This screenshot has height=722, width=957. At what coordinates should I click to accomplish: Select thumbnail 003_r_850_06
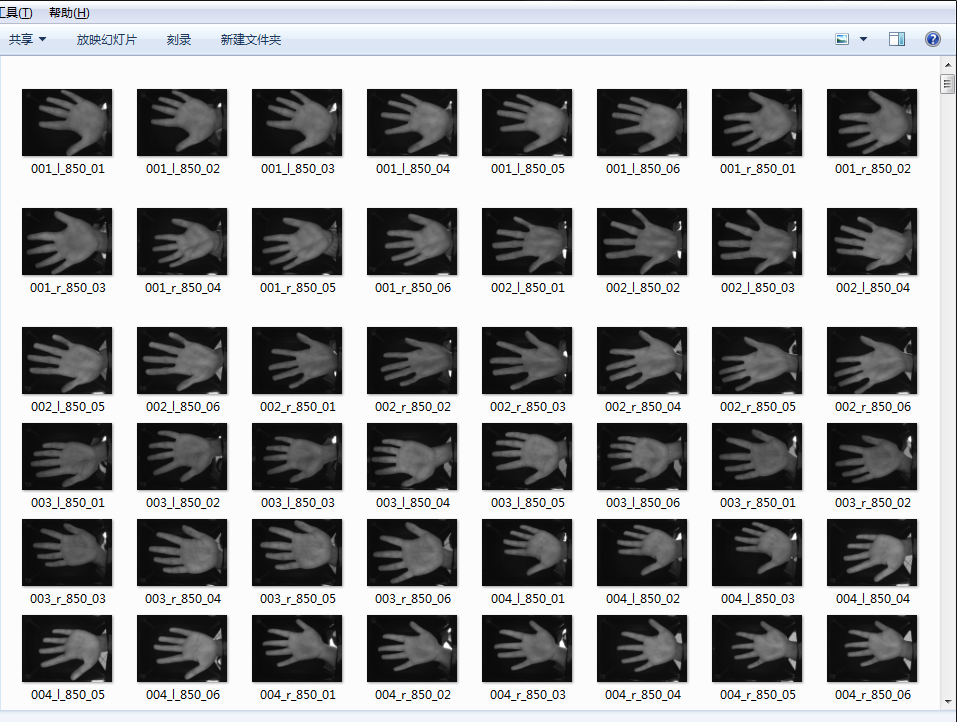click(x=412, y=552)
